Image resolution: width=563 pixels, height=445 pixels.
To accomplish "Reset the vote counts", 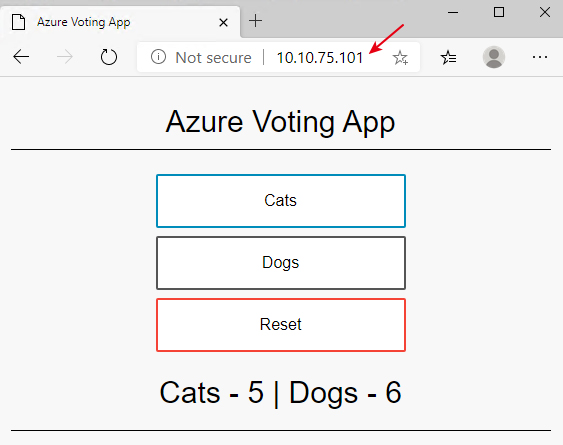I will coord(281,325).
